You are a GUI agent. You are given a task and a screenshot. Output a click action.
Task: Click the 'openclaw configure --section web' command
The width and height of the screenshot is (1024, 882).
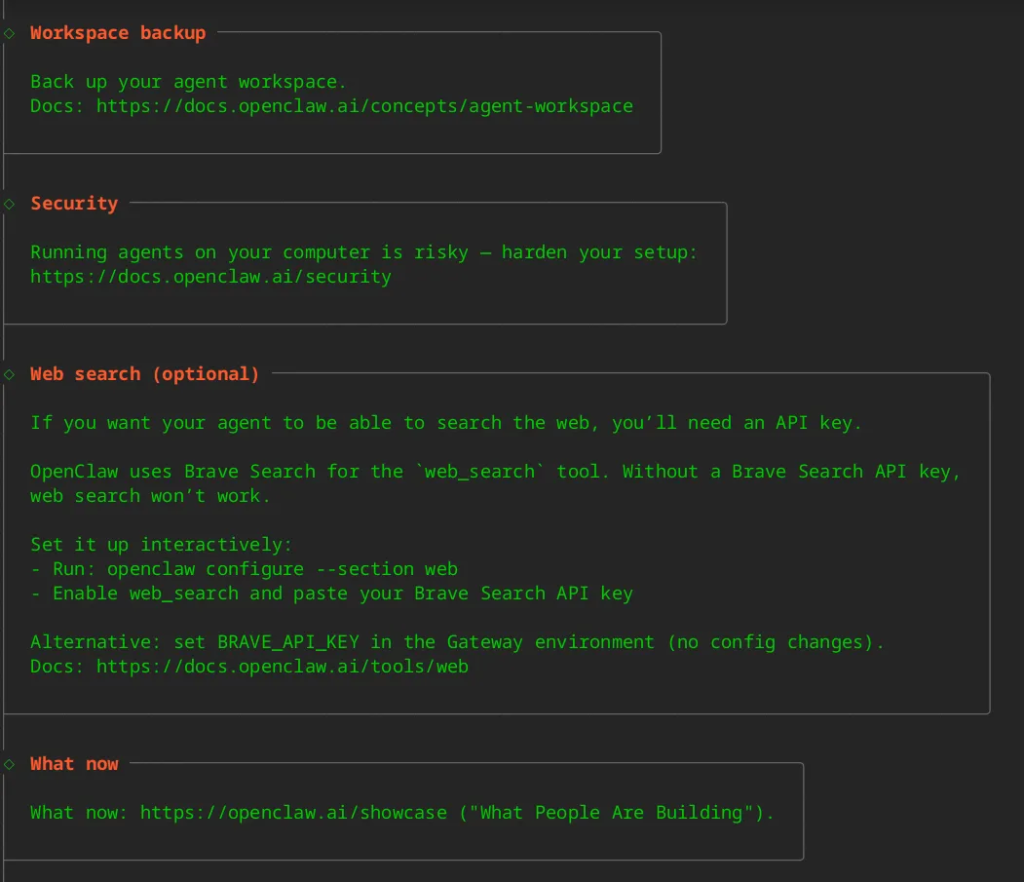pyautogui.click(x=282, y=569)
